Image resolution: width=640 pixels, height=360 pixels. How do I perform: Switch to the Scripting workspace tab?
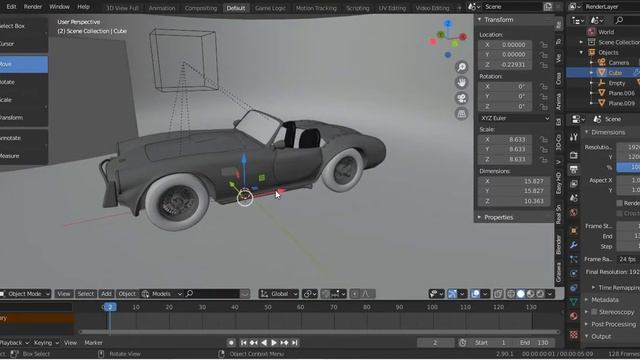click(358, 8)
